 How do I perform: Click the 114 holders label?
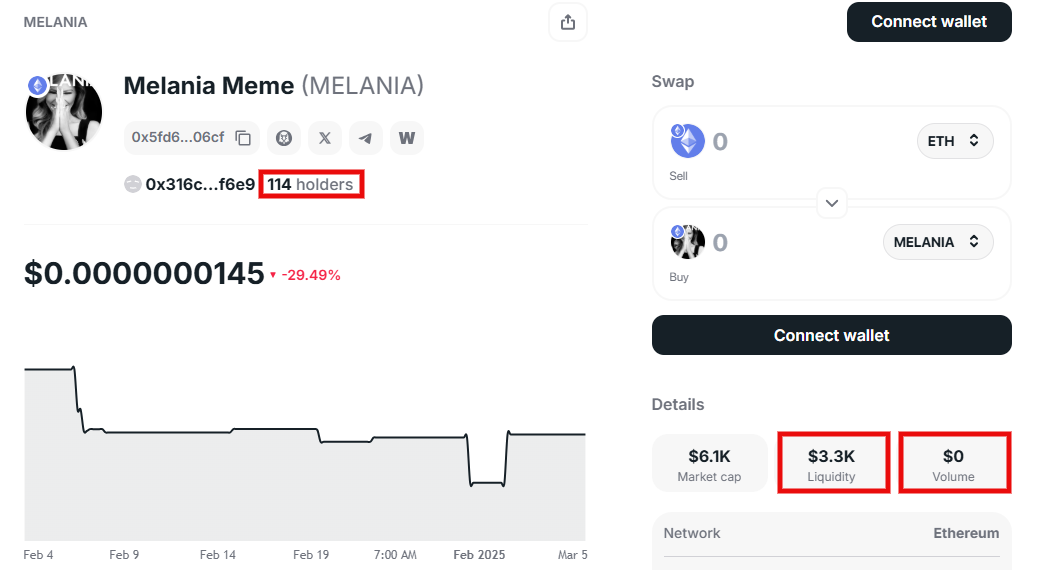[x=310, y=184]
